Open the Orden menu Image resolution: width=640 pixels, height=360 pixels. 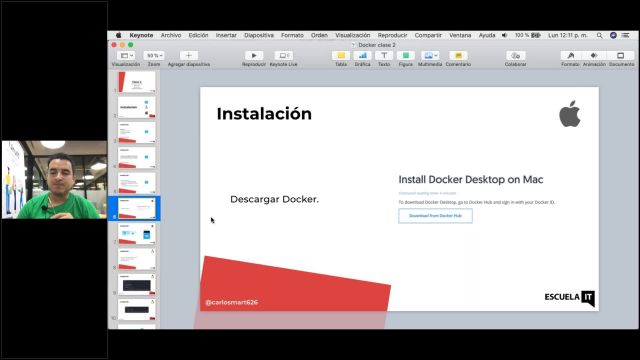319,36
